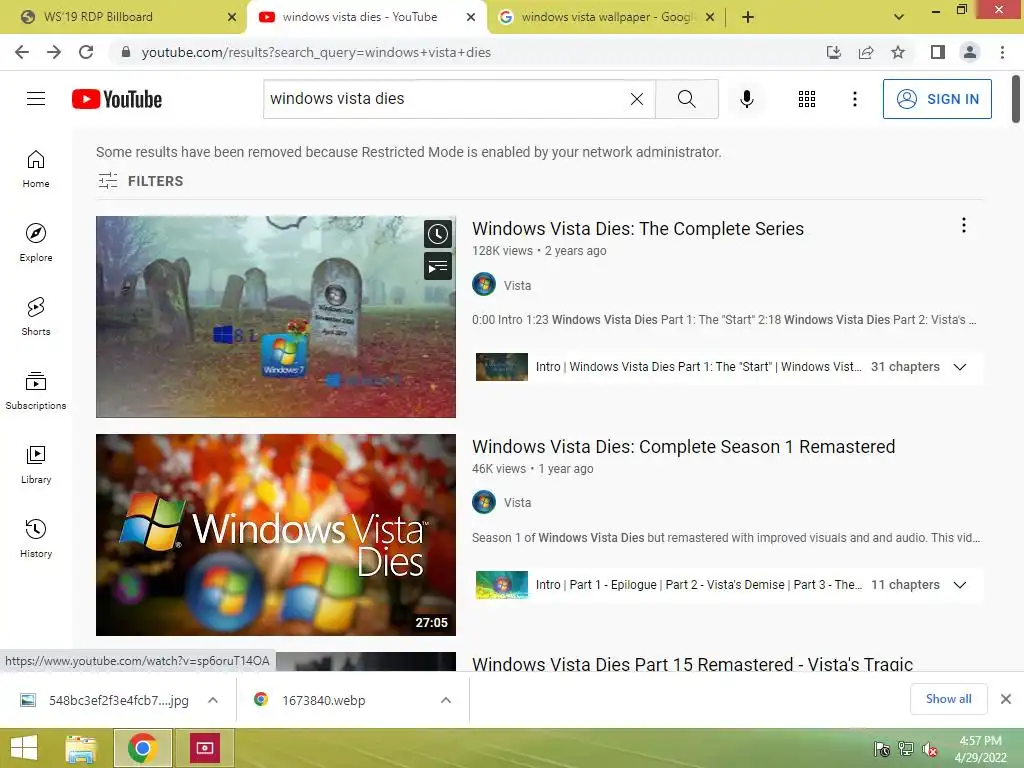
Task: Share this page from the address bar
Action: coord(866,52)
